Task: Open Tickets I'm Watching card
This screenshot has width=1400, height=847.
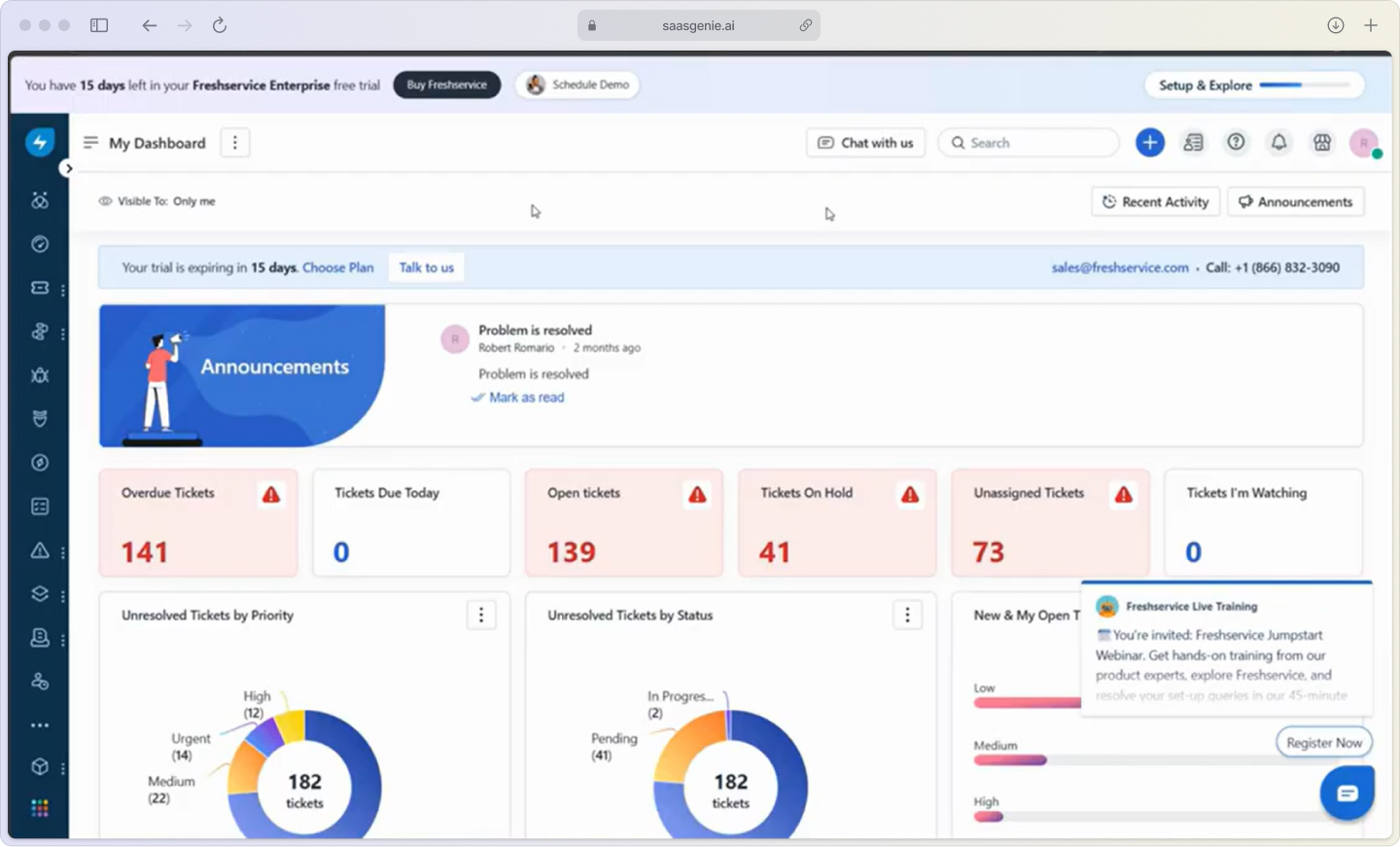Action: coord(1263,523)
